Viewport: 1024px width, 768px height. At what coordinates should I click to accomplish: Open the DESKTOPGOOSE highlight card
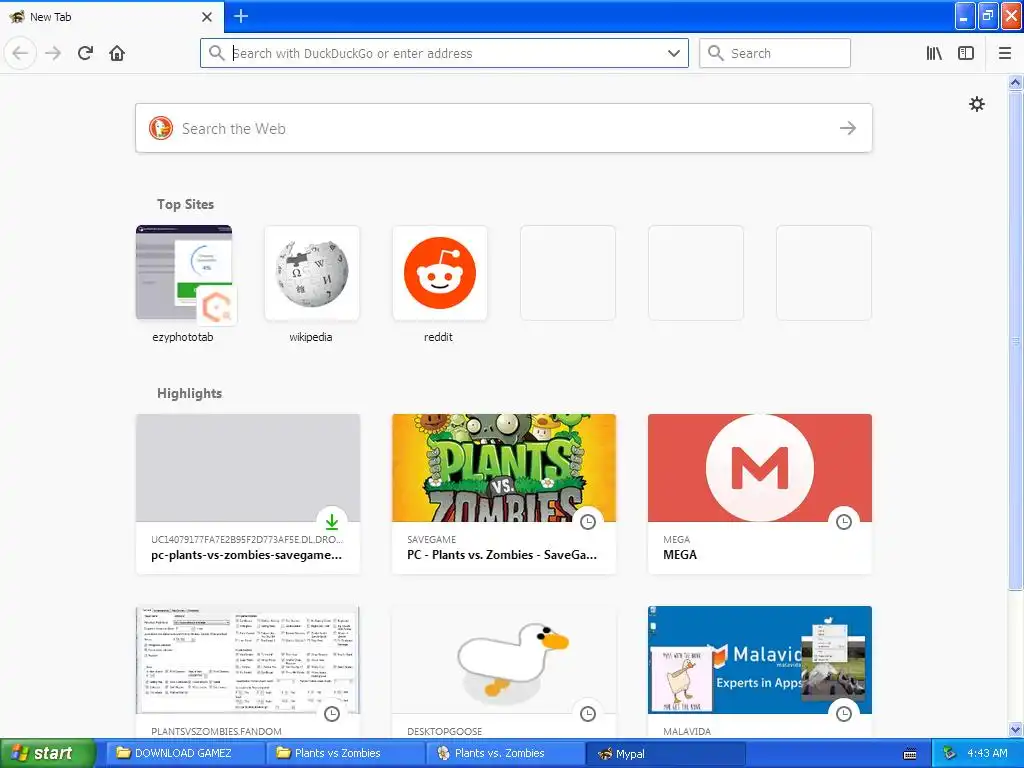click(x=504, y=672)
